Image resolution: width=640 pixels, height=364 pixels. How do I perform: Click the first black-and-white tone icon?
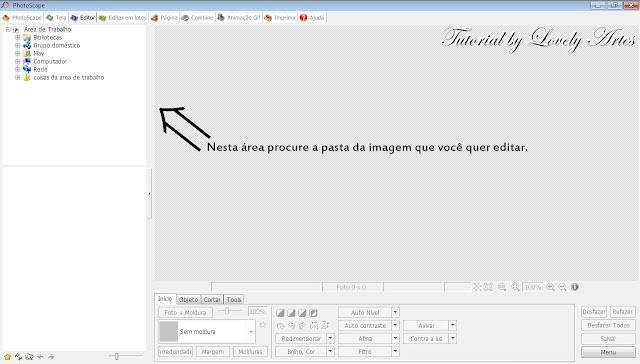280,313
